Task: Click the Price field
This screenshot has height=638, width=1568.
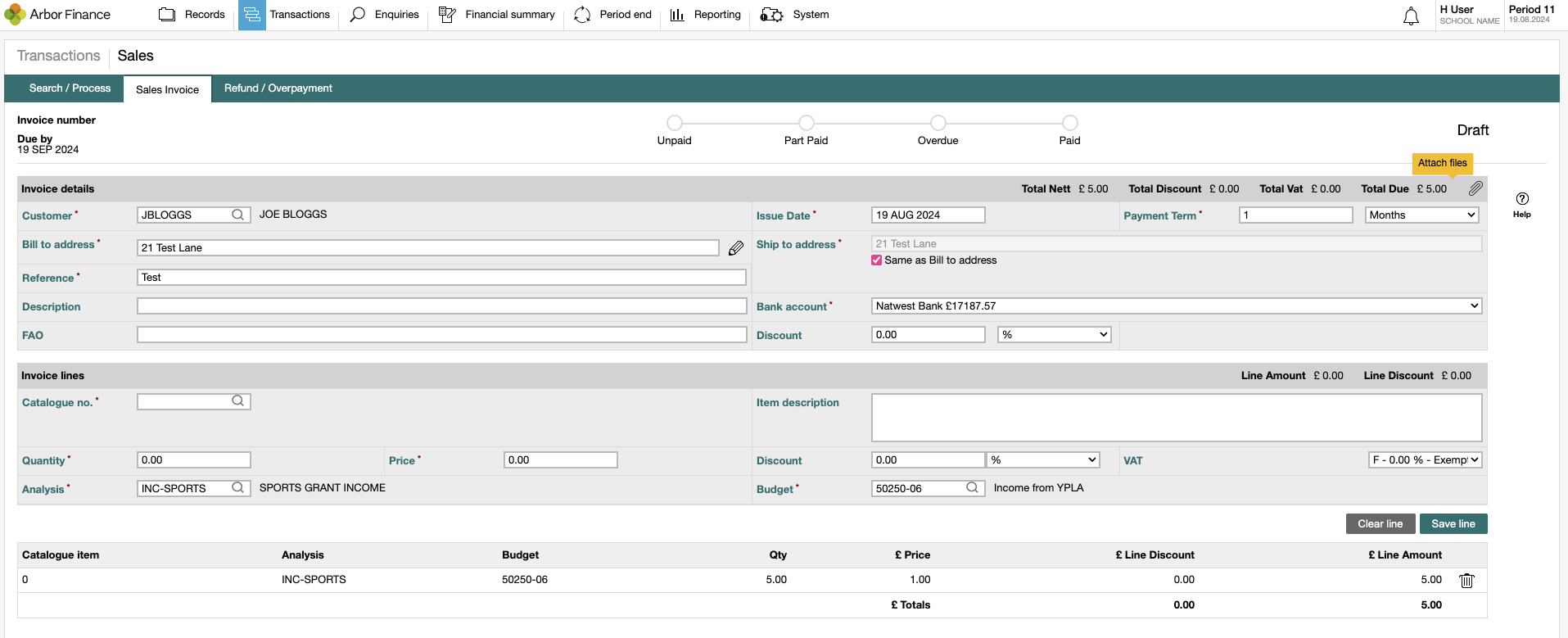Action: point(561,459)
